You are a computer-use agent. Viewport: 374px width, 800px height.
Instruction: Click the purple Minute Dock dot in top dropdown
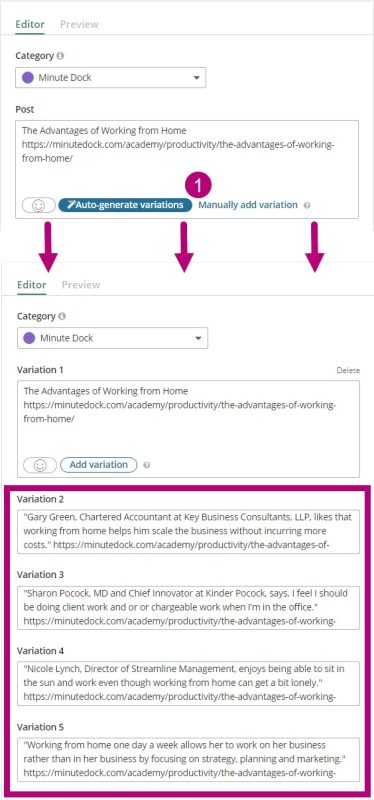coord(29,78)
